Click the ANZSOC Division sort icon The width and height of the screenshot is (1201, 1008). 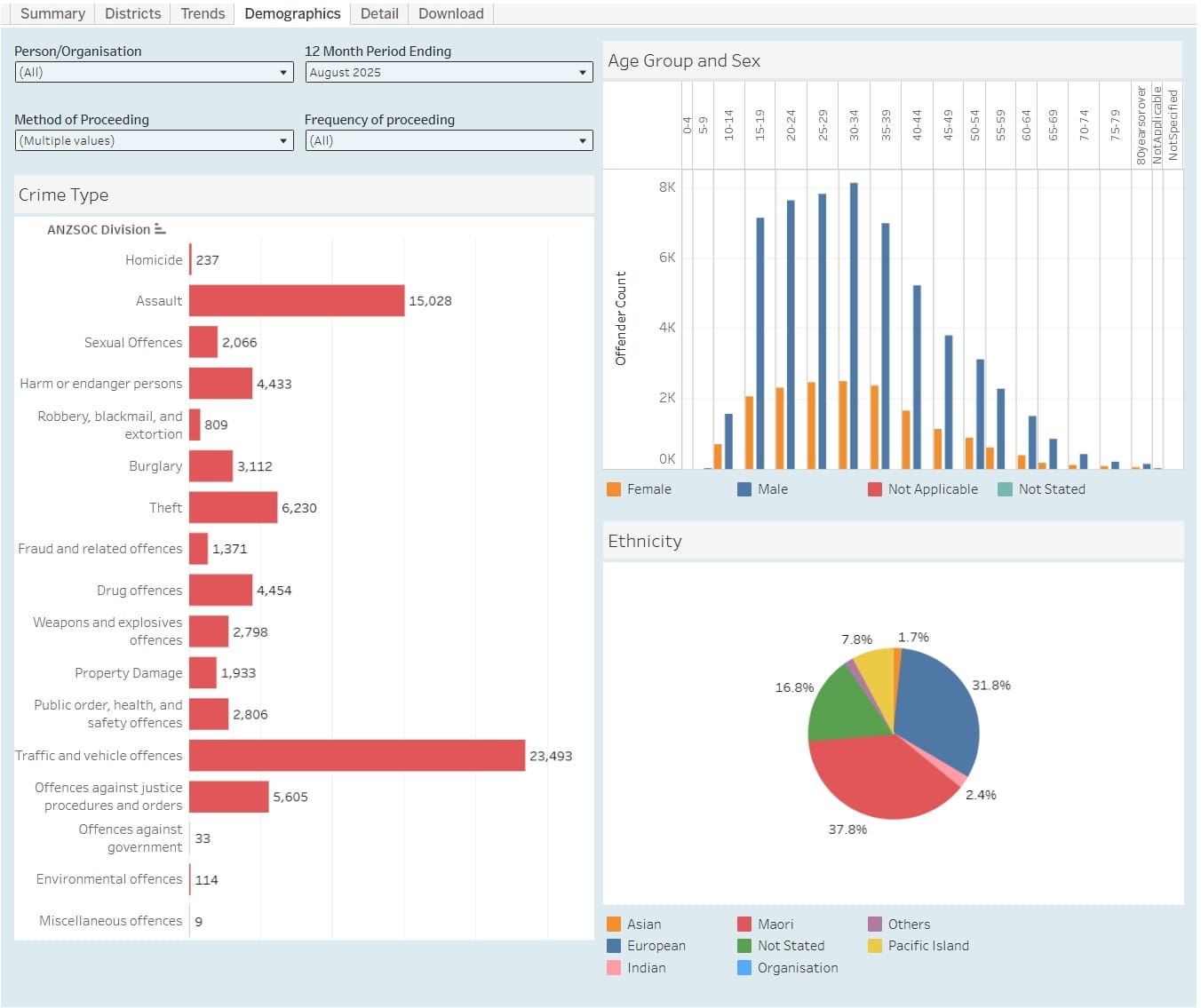click(160, 229)
